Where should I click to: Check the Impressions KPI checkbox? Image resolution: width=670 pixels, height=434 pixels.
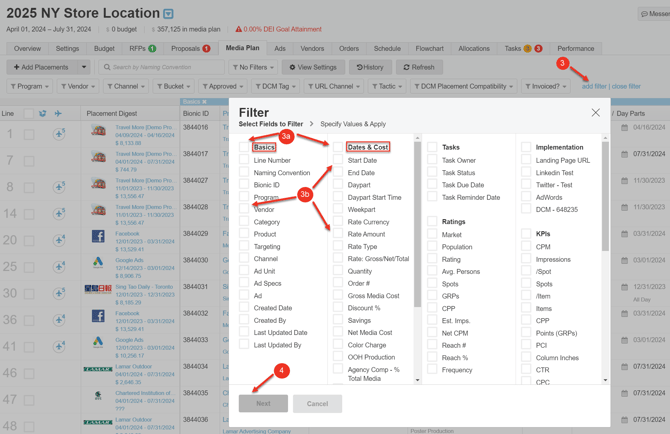(x=526, y=258)
